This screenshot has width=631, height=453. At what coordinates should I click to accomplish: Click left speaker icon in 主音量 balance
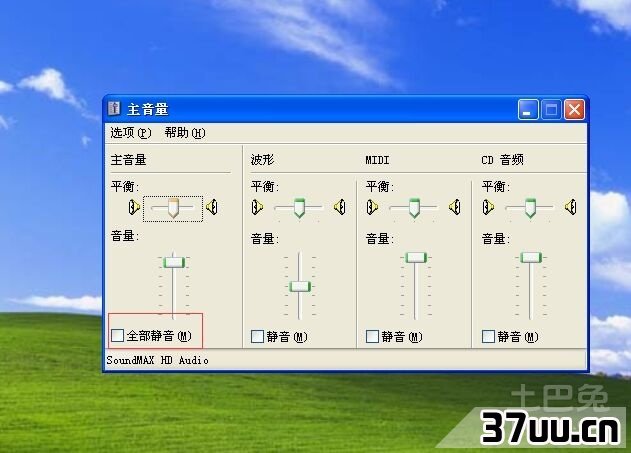pyautogui.click(x=134, y=207)
